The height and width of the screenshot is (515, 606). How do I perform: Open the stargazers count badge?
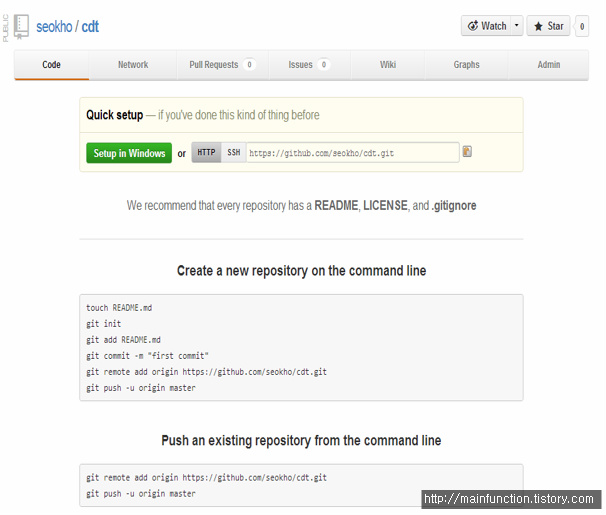[x=582, y=26]
